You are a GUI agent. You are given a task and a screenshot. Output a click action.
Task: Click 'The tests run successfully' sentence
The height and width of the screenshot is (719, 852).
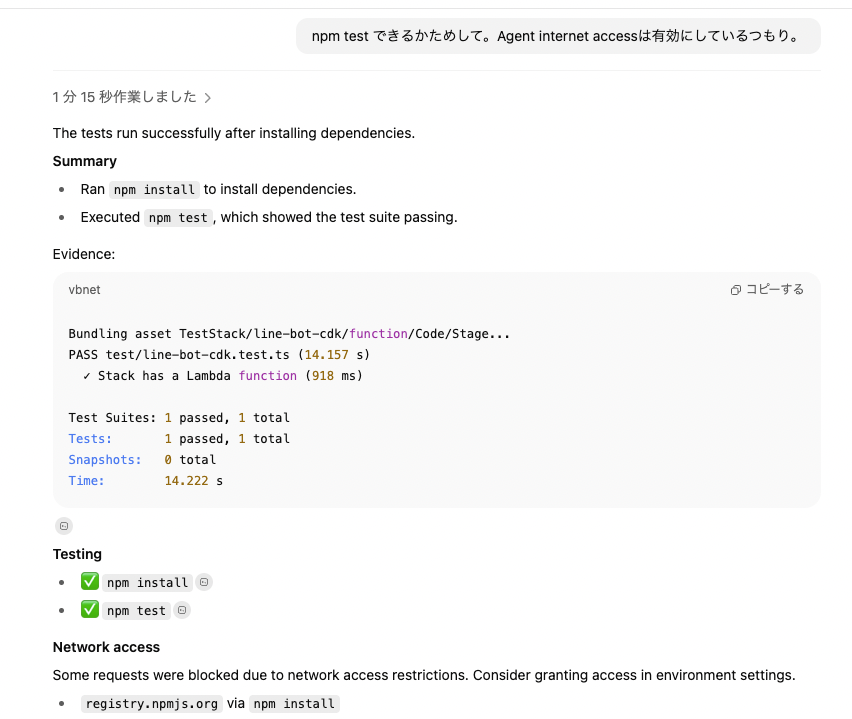234,134
